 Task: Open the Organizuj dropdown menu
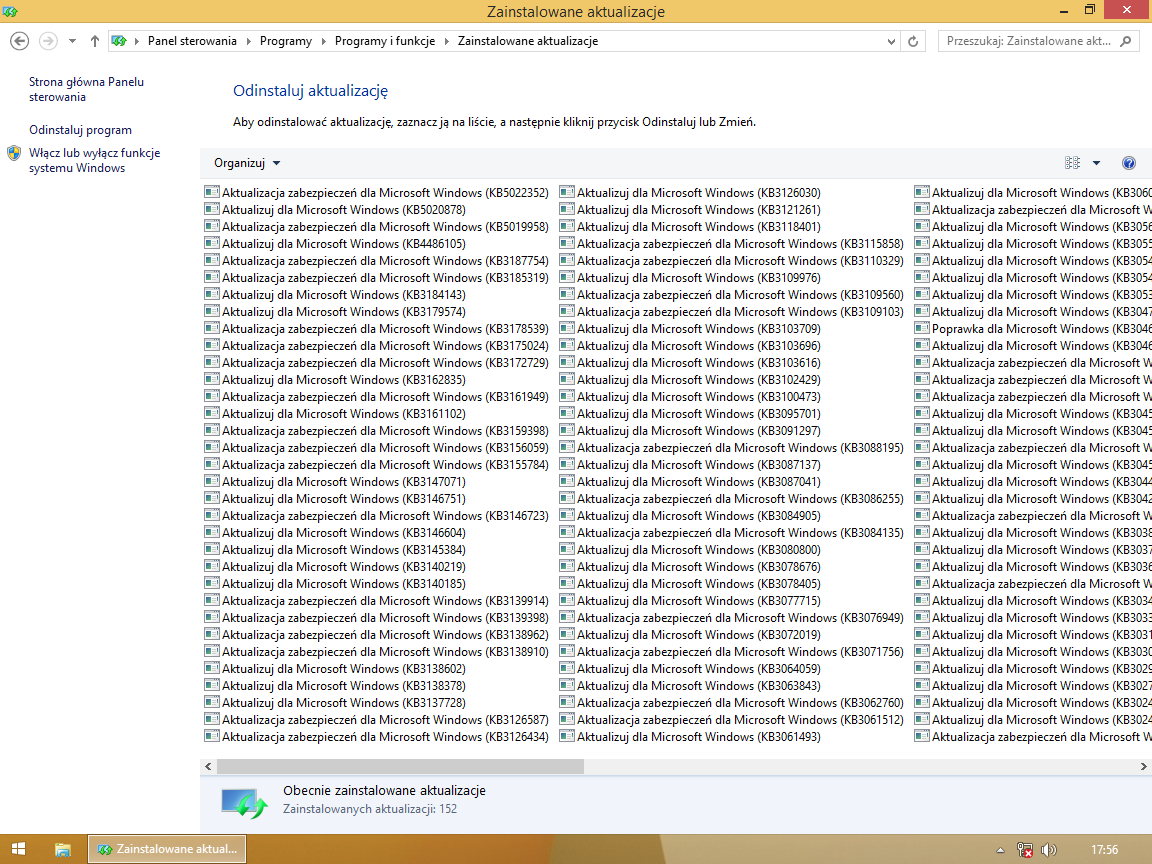pos(247,163)
